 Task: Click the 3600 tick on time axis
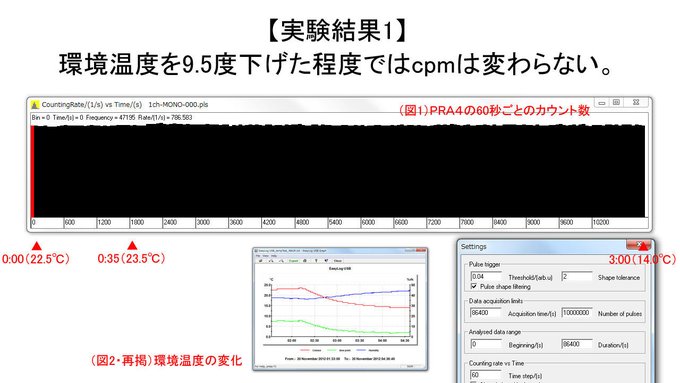tap(236, 223)
